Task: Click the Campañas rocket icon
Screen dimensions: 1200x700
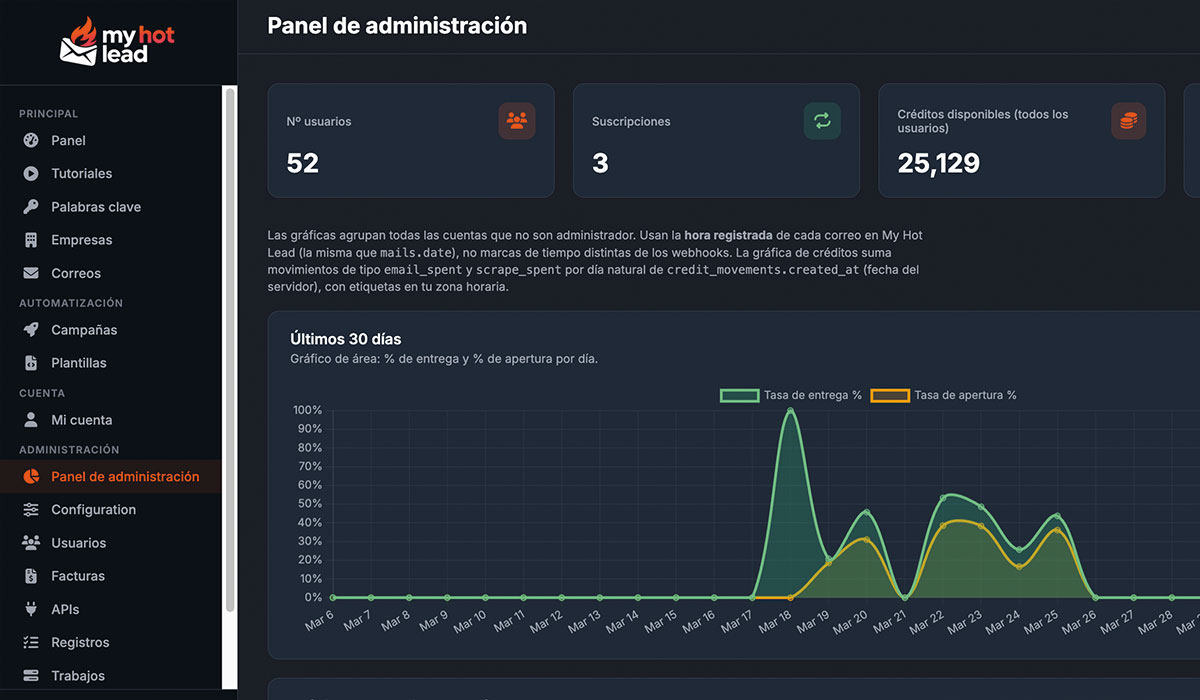Action: click(x=31, y=330)
